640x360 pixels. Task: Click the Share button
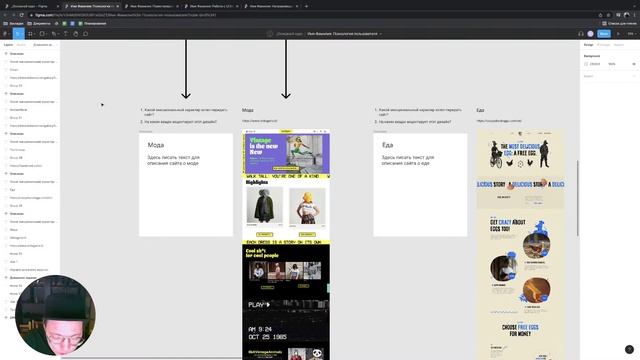(604, 34)
